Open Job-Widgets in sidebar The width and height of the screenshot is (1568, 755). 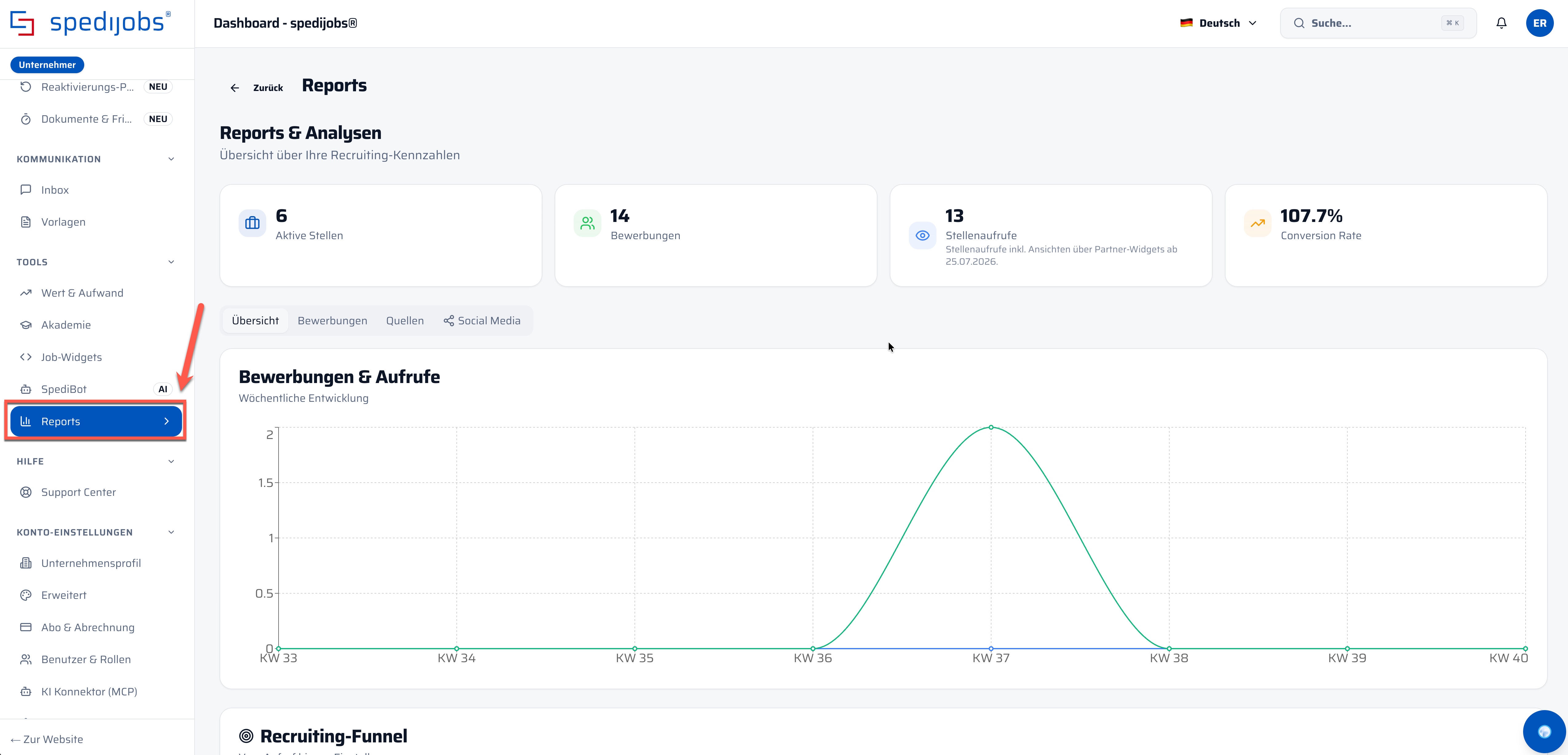96,357
